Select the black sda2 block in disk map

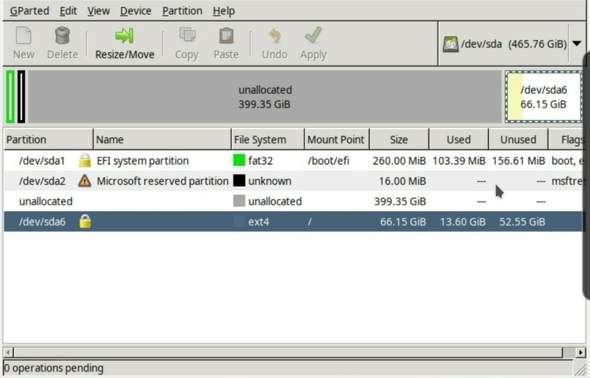click(x=21, y=97)
